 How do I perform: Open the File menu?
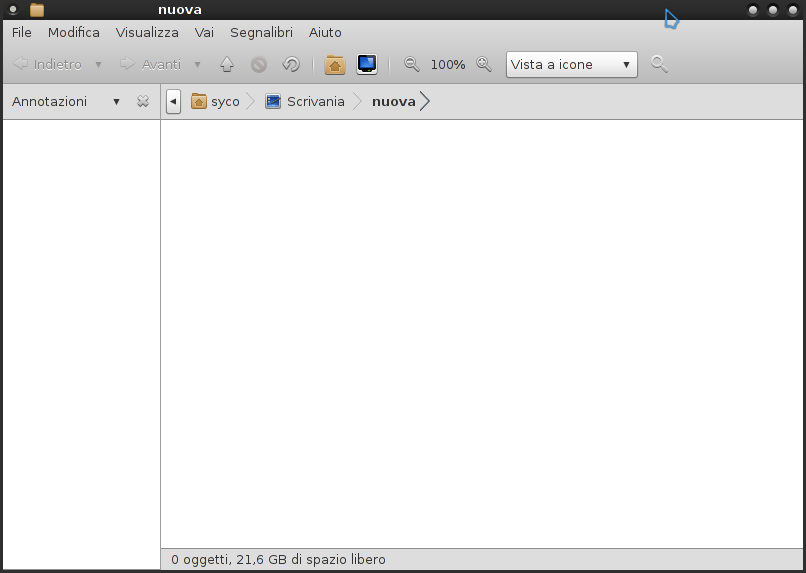click(x=22, y=32)
